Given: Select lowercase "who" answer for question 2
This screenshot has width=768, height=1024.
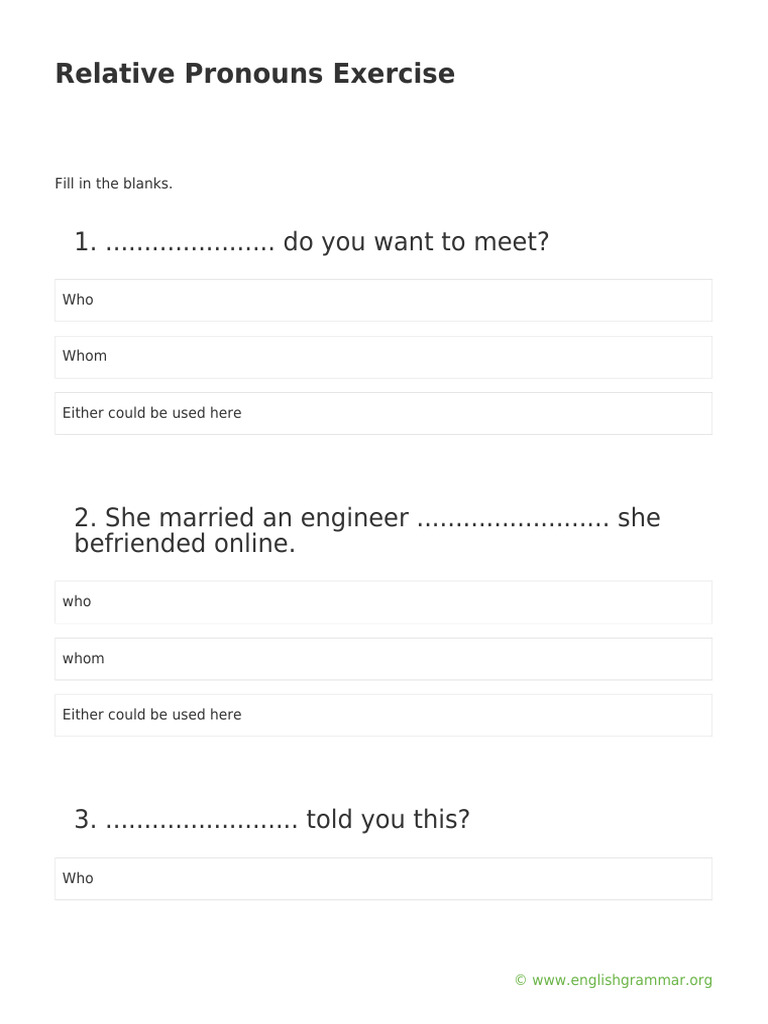Looking at the screenshot, I should 383,602.
